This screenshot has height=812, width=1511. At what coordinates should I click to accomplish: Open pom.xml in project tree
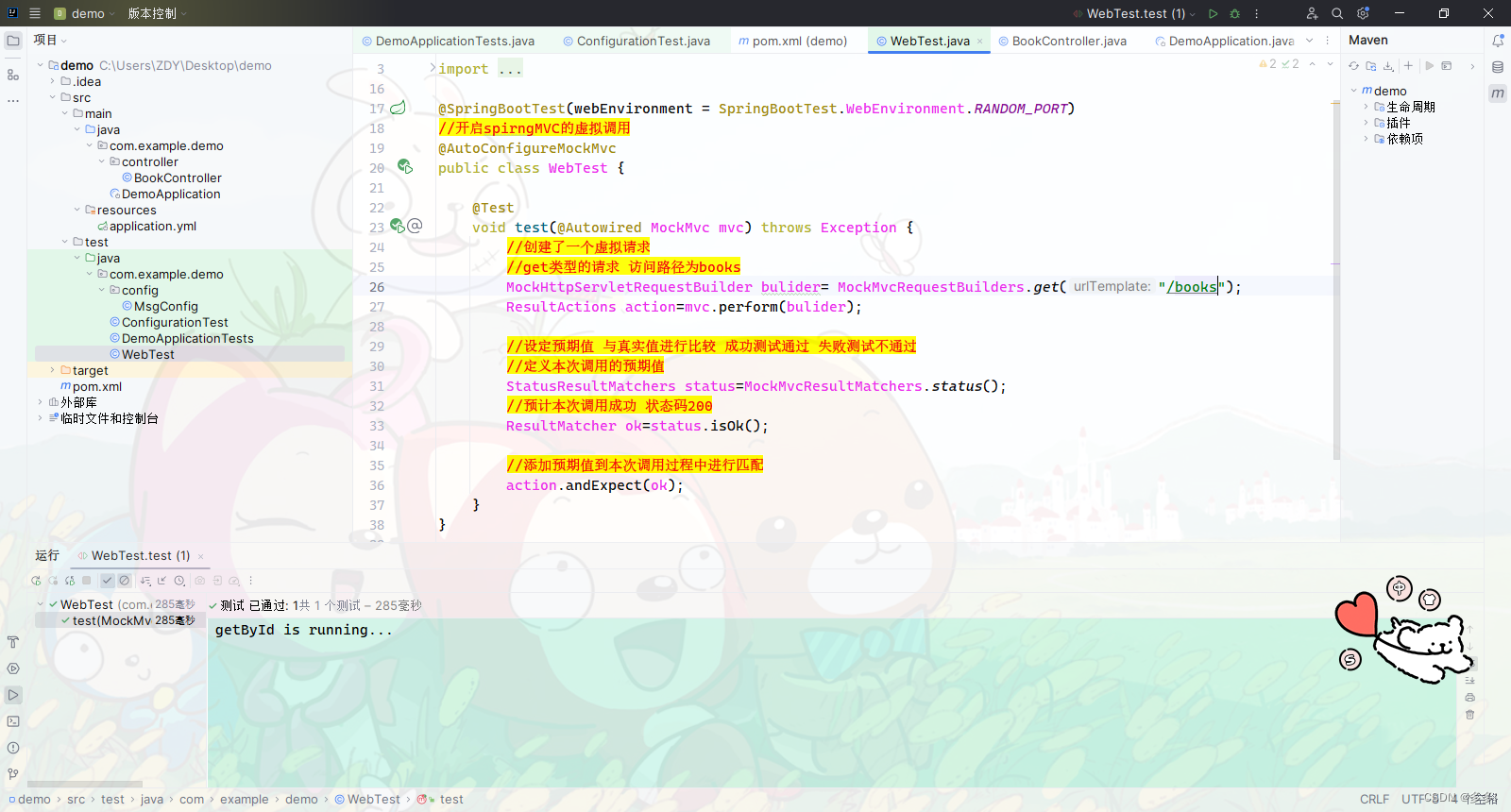pyautogui.click(x=96, y=386)
